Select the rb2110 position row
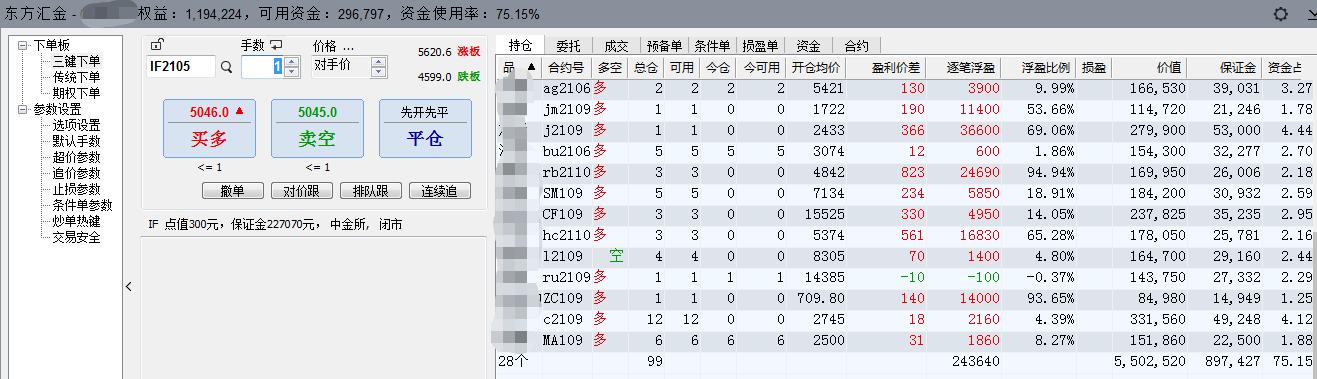The width and height of the screenshot is (1317, 379). [x=905, y=172]
